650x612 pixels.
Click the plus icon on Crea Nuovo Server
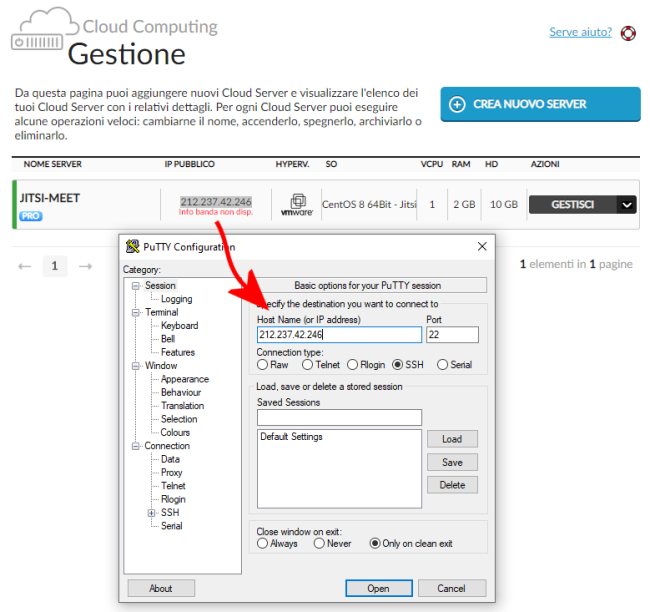coord(458,104)
